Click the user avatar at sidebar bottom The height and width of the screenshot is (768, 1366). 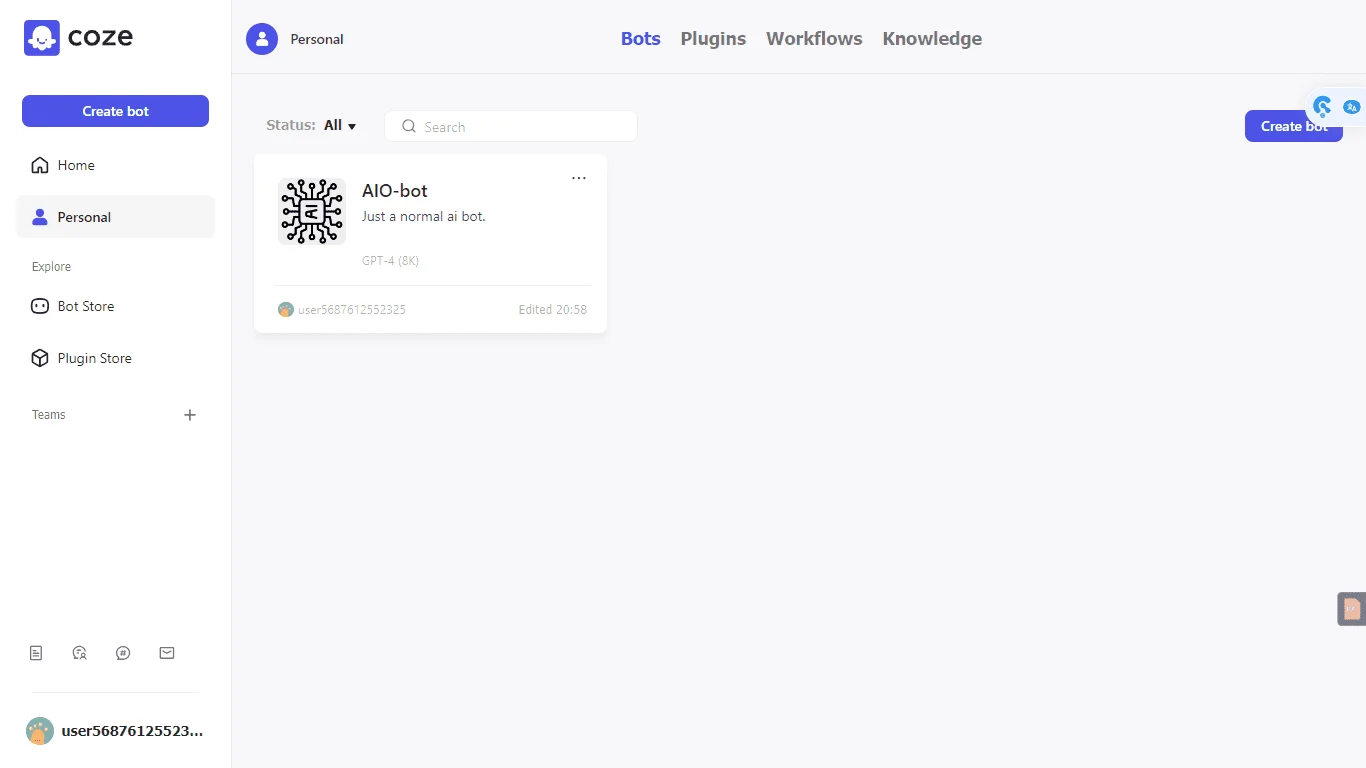[39, 731]
